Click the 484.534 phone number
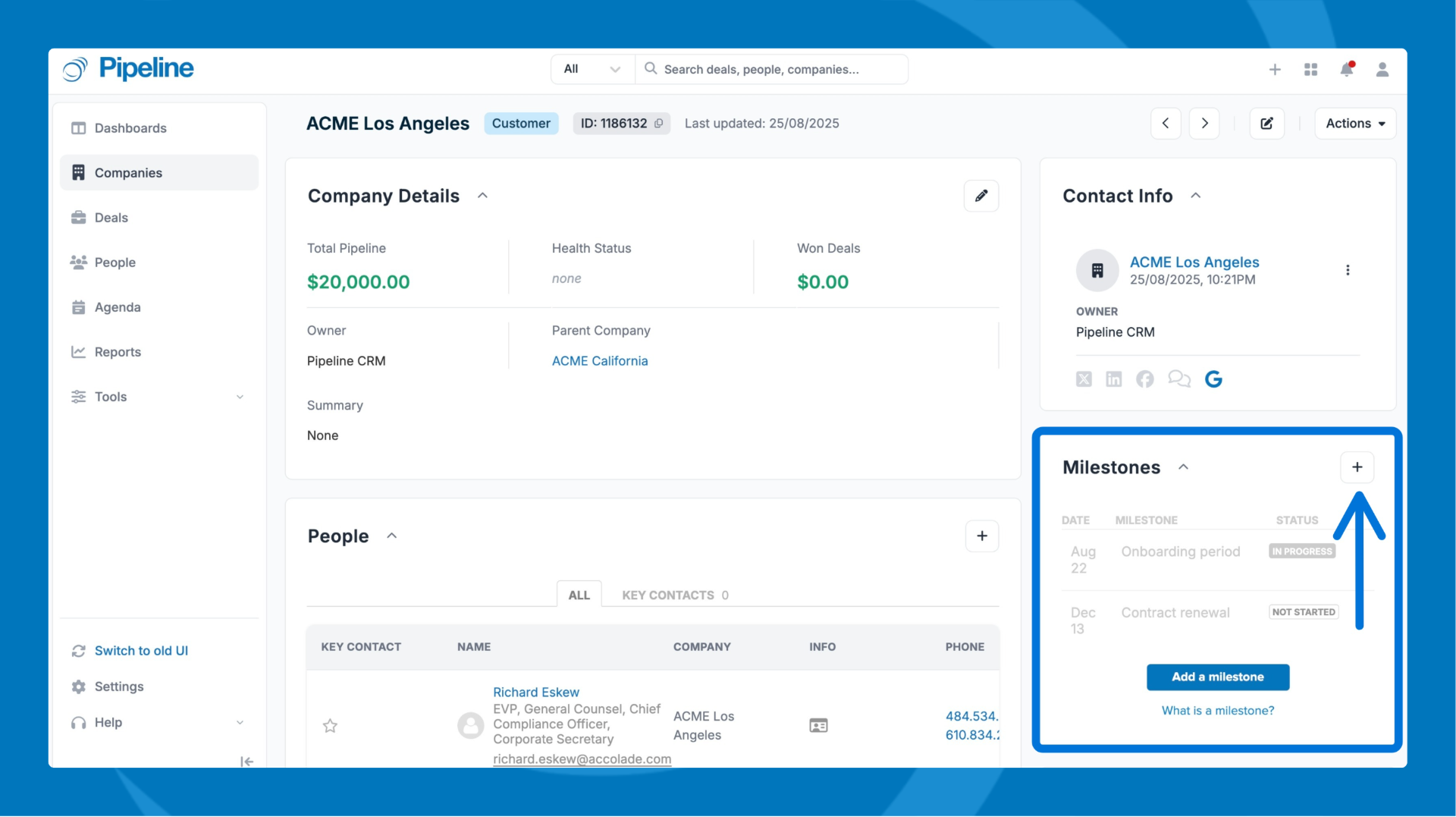 point(972,716)
